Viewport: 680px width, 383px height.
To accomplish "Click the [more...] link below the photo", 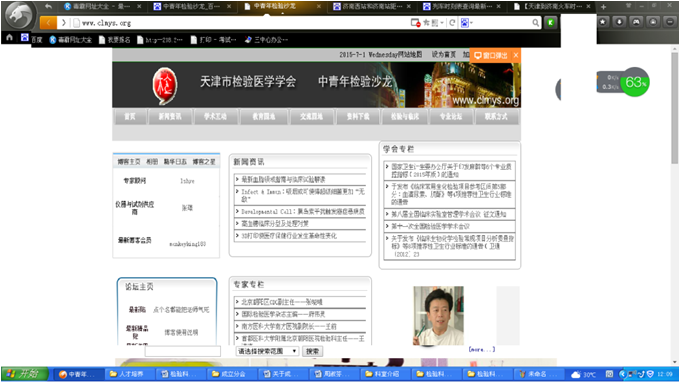I will 481,349.
